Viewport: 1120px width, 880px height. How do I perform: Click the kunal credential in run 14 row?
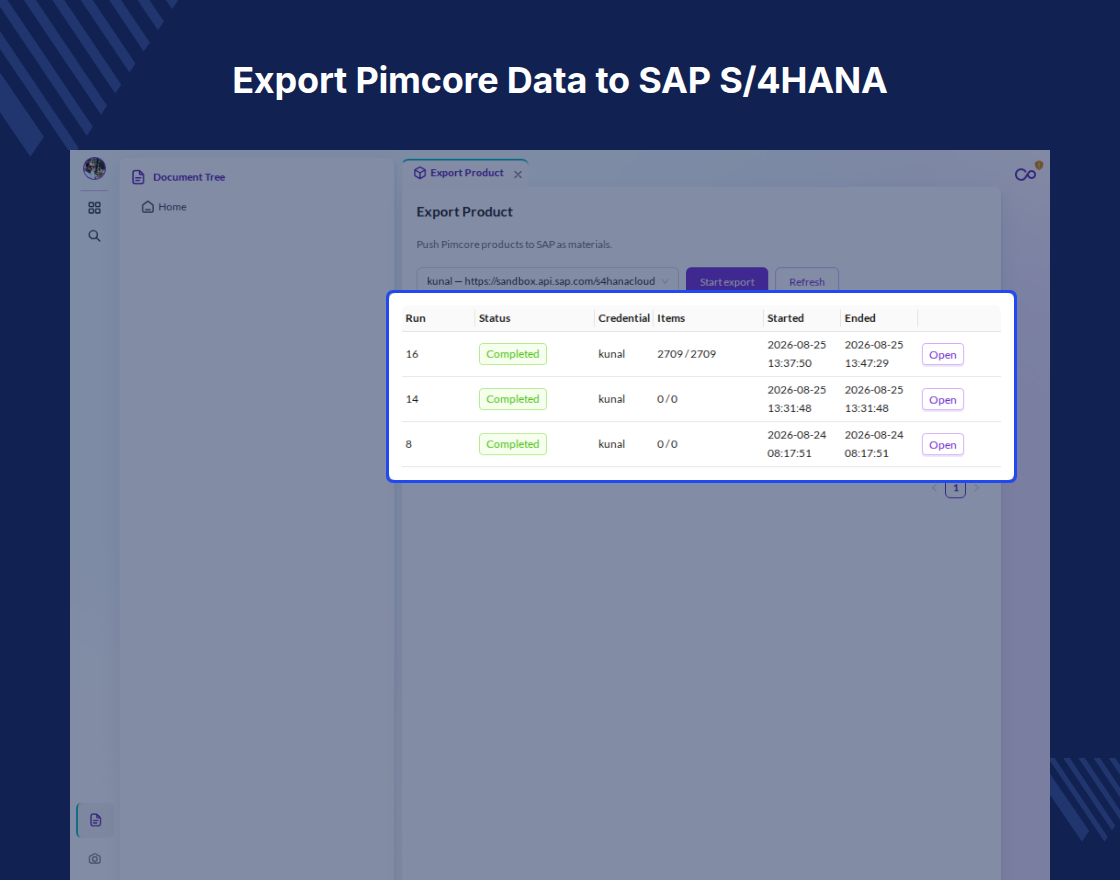pyautogui.click(x=611, y=399)
